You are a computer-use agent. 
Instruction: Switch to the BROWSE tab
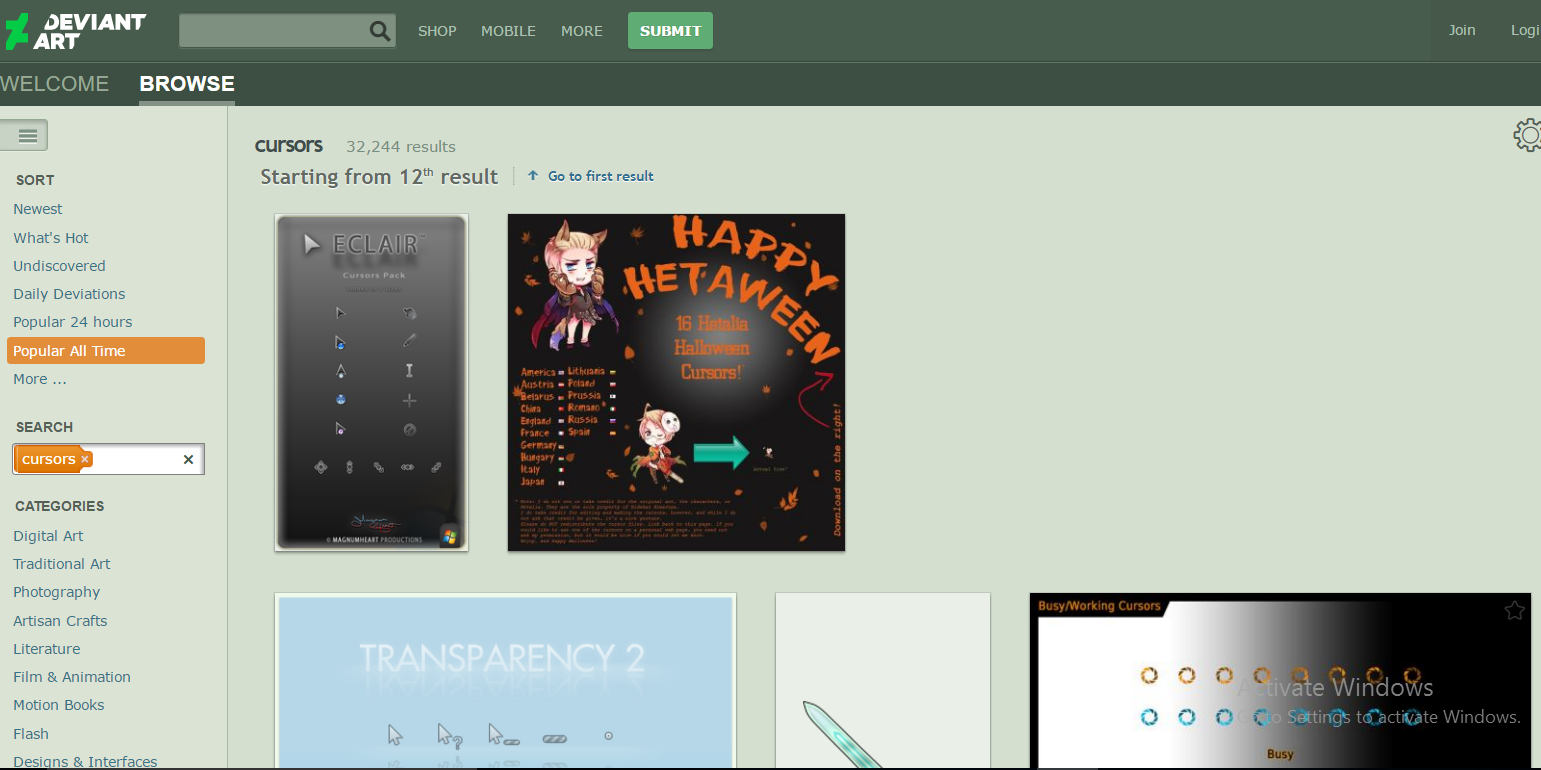point(187,84)
